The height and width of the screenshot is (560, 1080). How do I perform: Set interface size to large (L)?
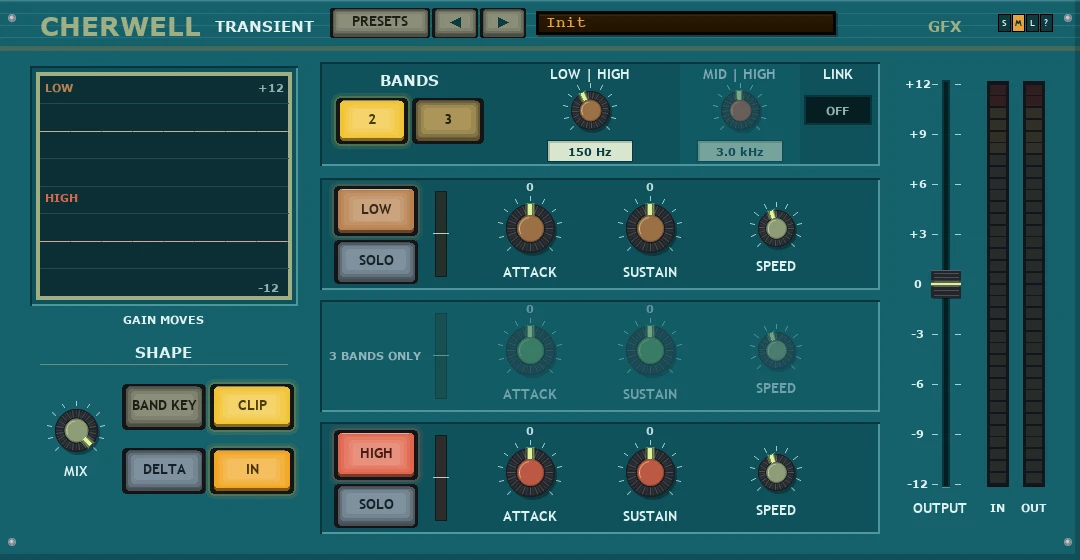(1032, 23)
